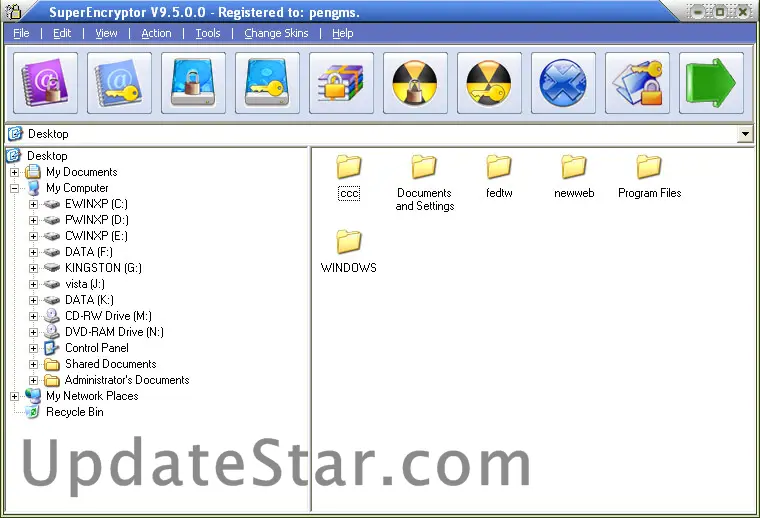The image size is (760, 518).
Task: Open the View menu
Action: (x=106, y=33)
